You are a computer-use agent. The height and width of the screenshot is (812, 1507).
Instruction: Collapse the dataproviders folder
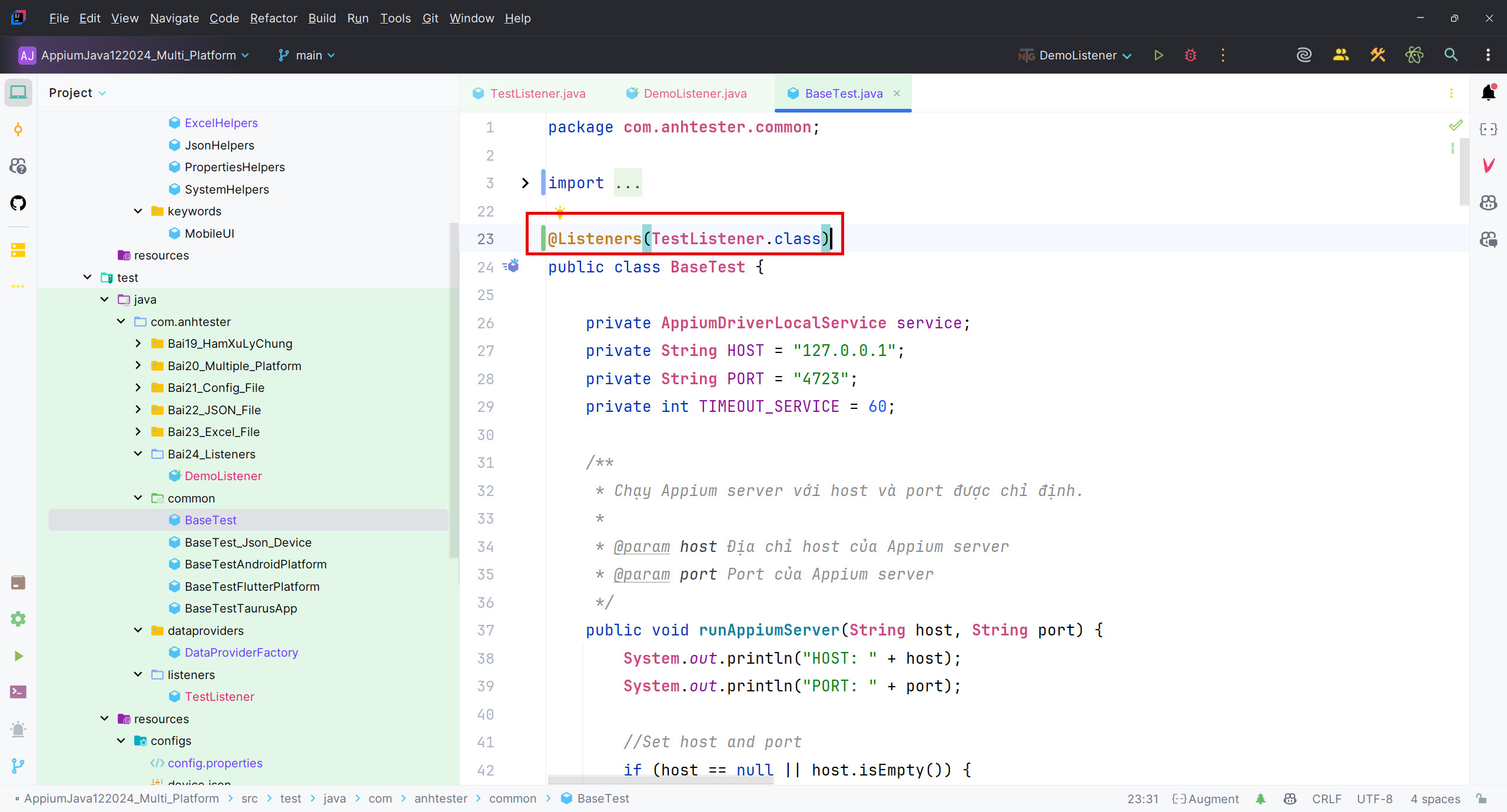click(138, 630)
